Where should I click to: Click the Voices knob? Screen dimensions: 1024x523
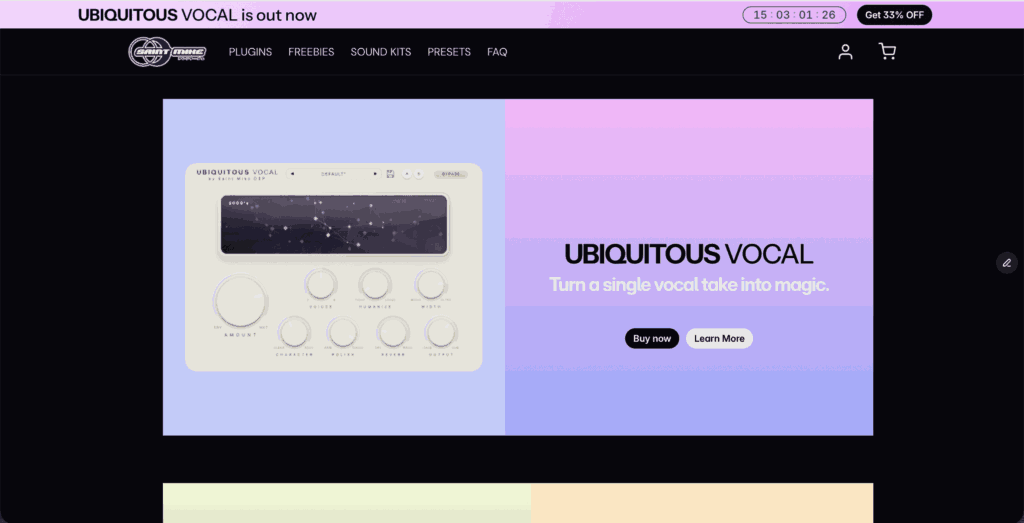(320, 285)
